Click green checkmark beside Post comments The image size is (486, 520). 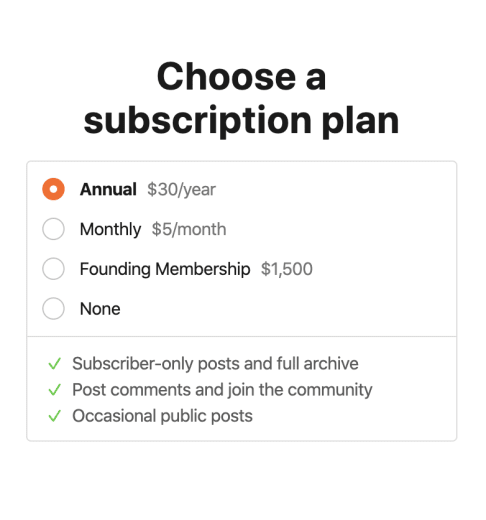[x=54, y=390]
